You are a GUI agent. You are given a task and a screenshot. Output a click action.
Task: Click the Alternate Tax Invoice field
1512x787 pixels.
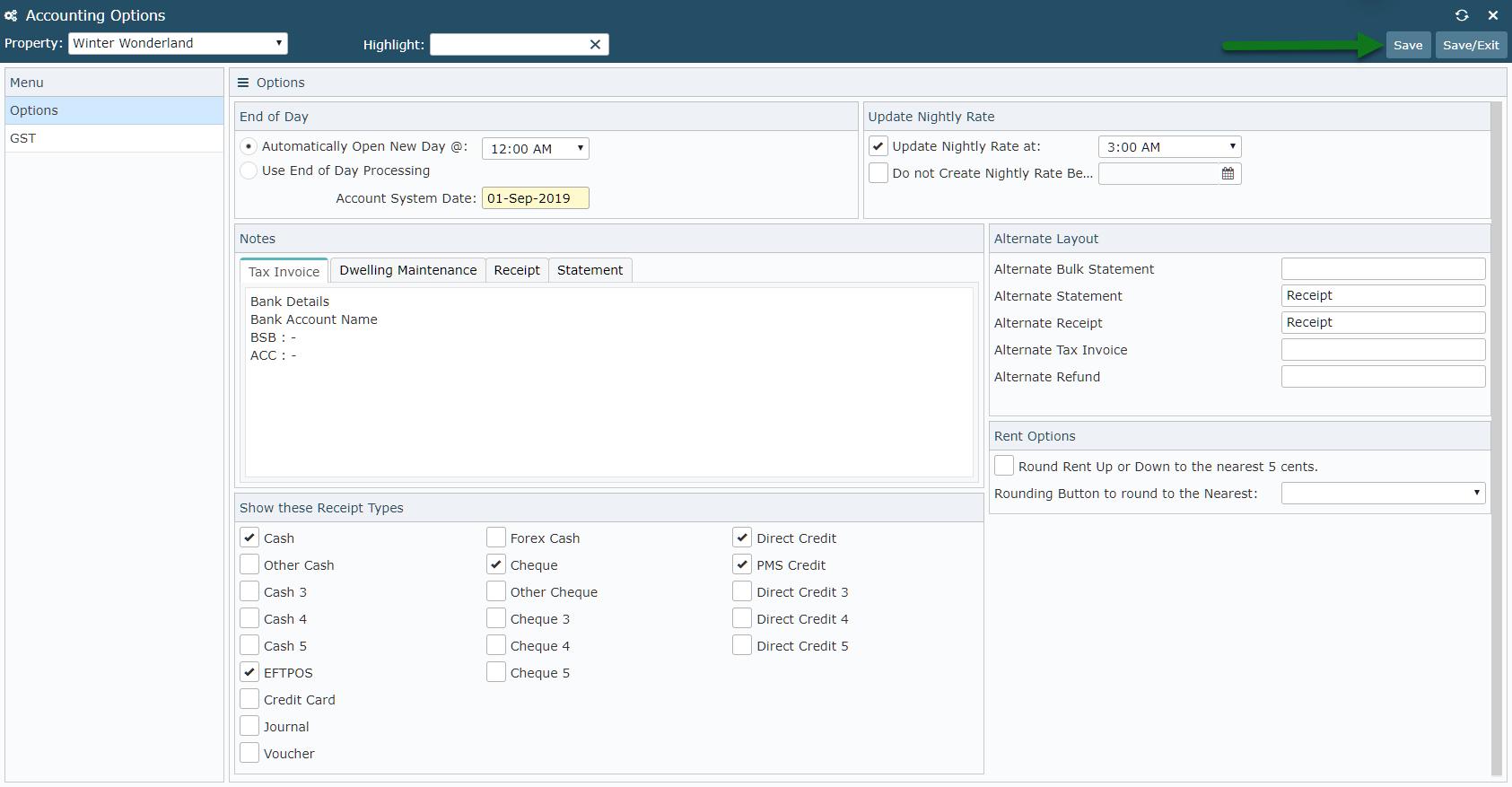1383,349
